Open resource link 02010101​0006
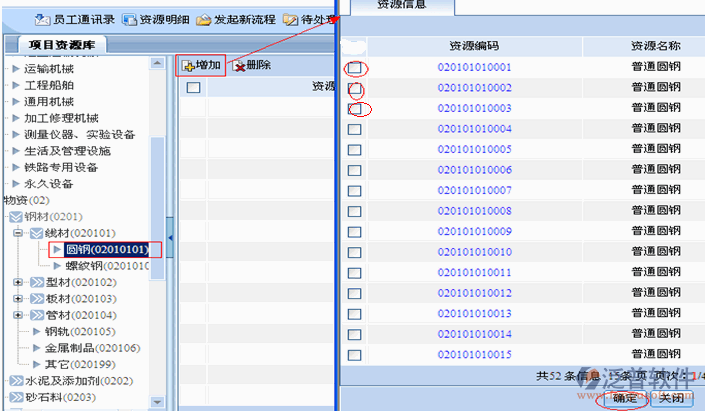The width and height of the screenshot is (705, 411). coord(474,170)
